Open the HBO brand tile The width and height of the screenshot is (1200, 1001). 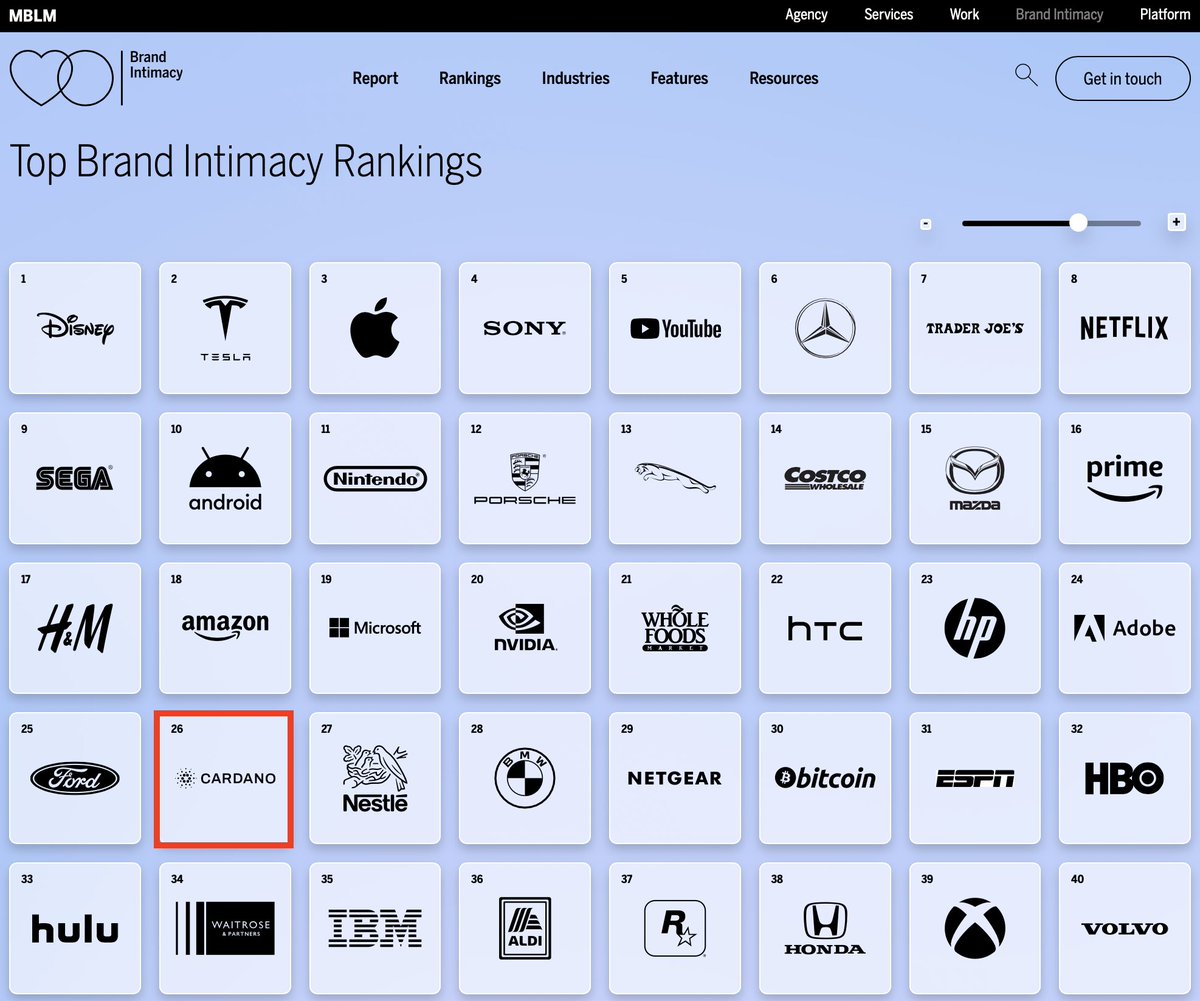click(1125, 778)
